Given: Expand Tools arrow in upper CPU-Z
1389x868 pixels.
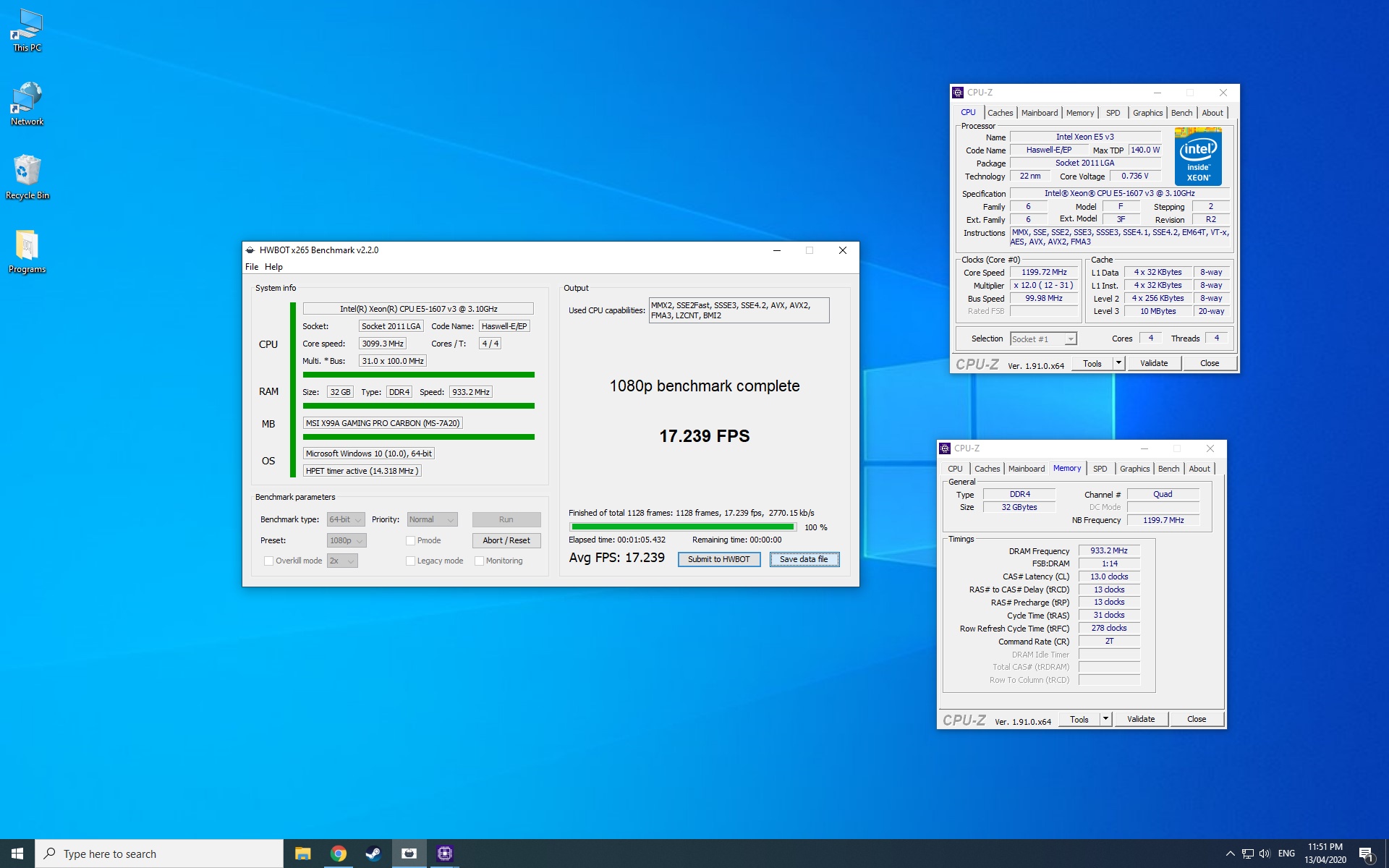Looking at the screenshot, I should [x=1118, y=363].
